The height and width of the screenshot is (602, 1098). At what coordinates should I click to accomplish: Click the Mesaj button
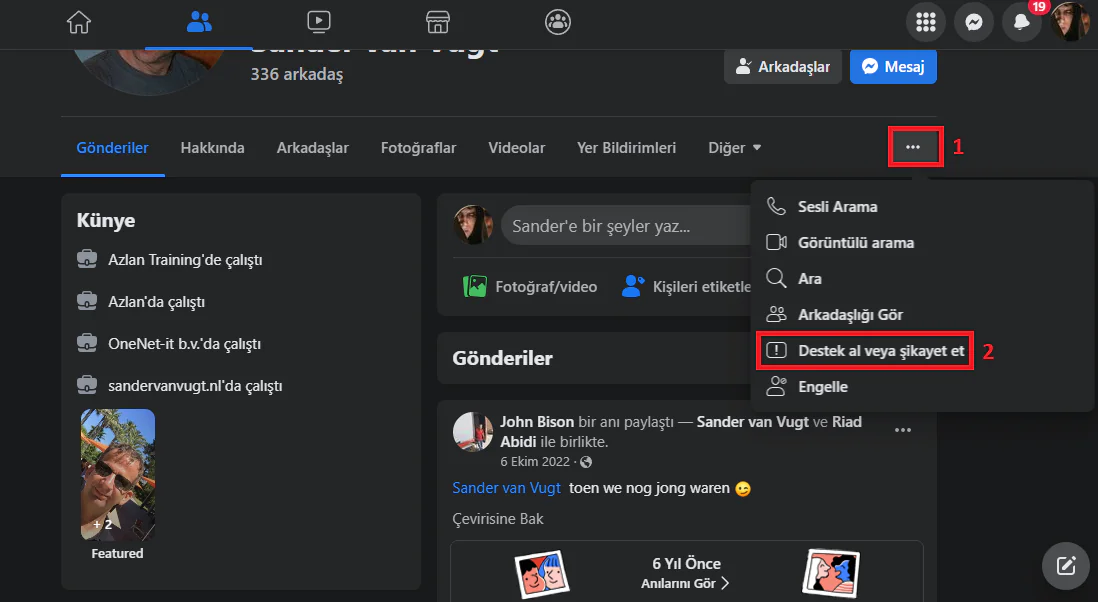pyautogui.click(x=892, y=66)
